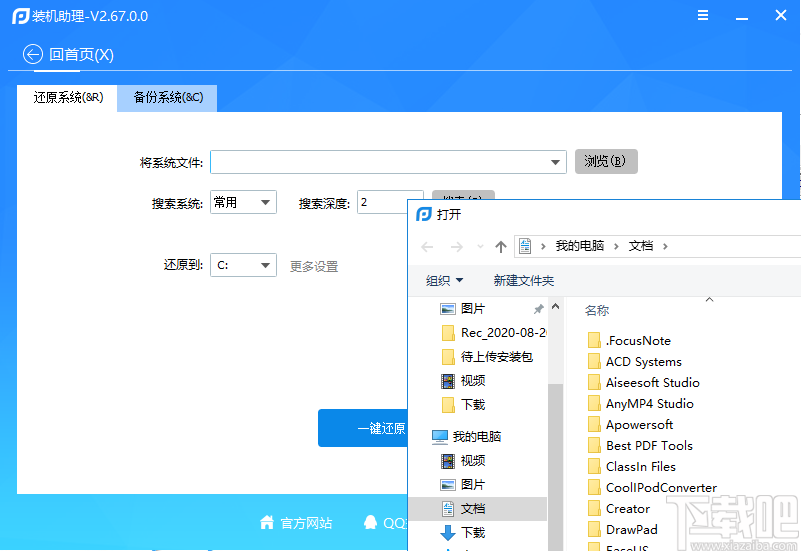This screenshot has height=551, width=801.
Task: Open the 将系统文件 combo box dropdown
Action: pos(555,162)
